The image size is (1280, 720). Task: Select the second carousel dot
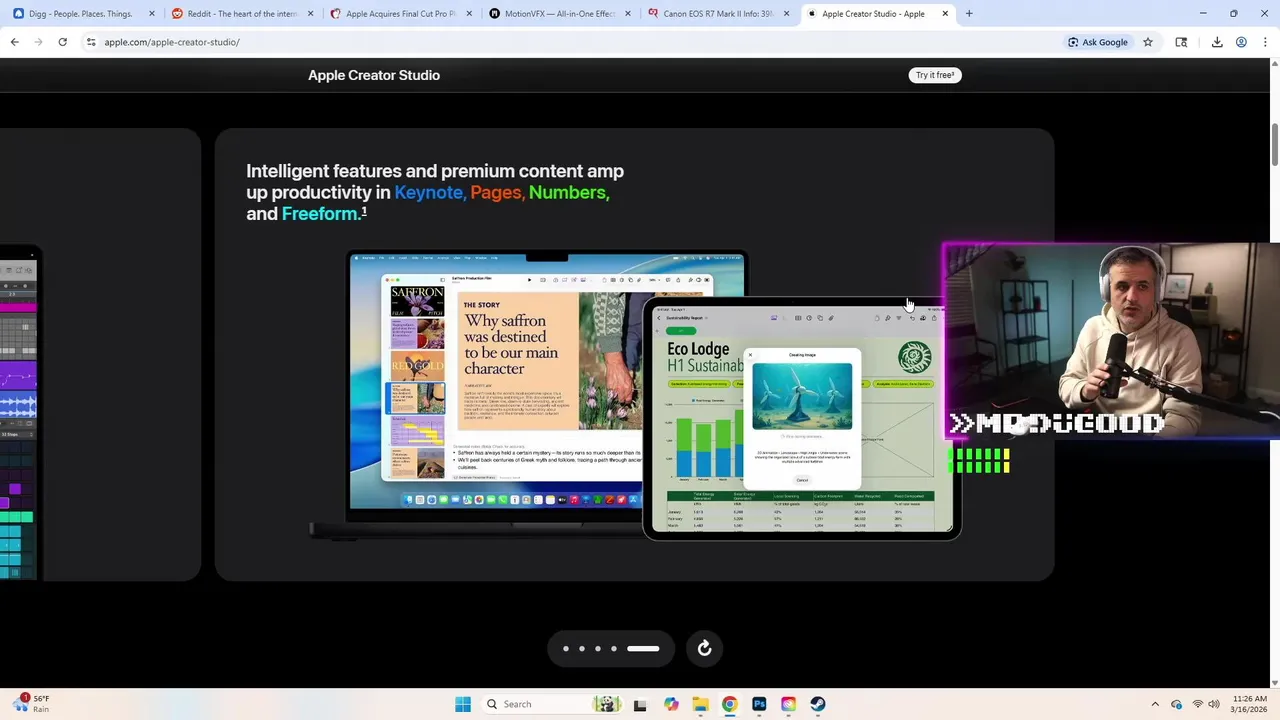pos(582,649)
